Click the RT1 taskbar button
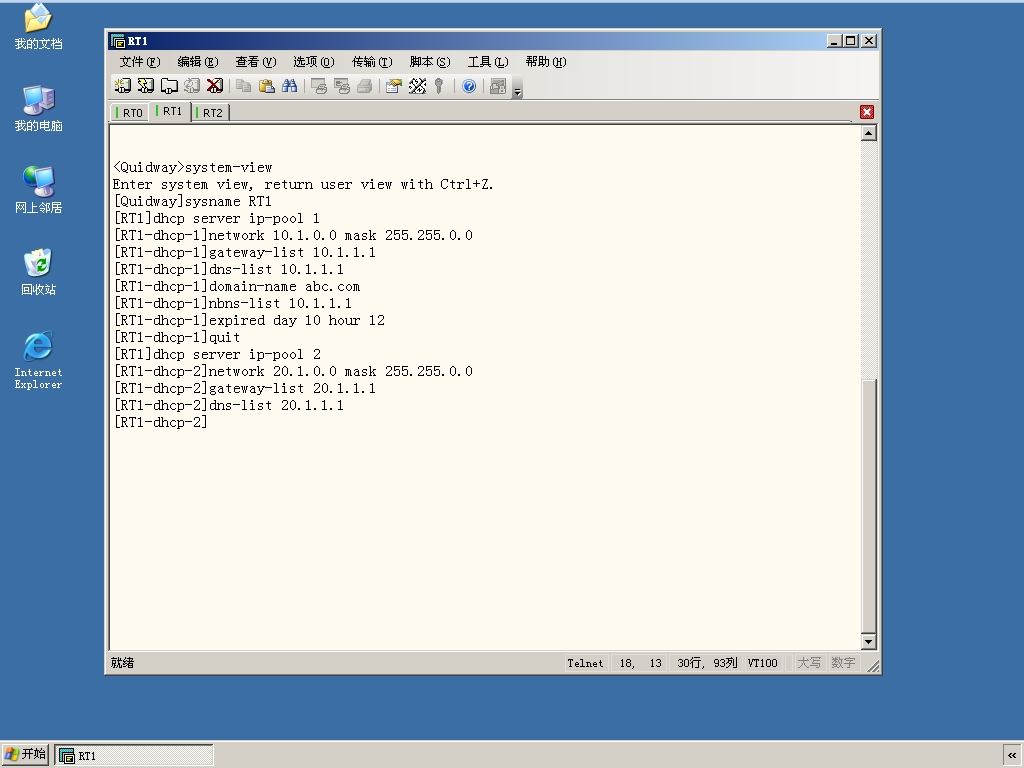 click(x=134, y=756)
